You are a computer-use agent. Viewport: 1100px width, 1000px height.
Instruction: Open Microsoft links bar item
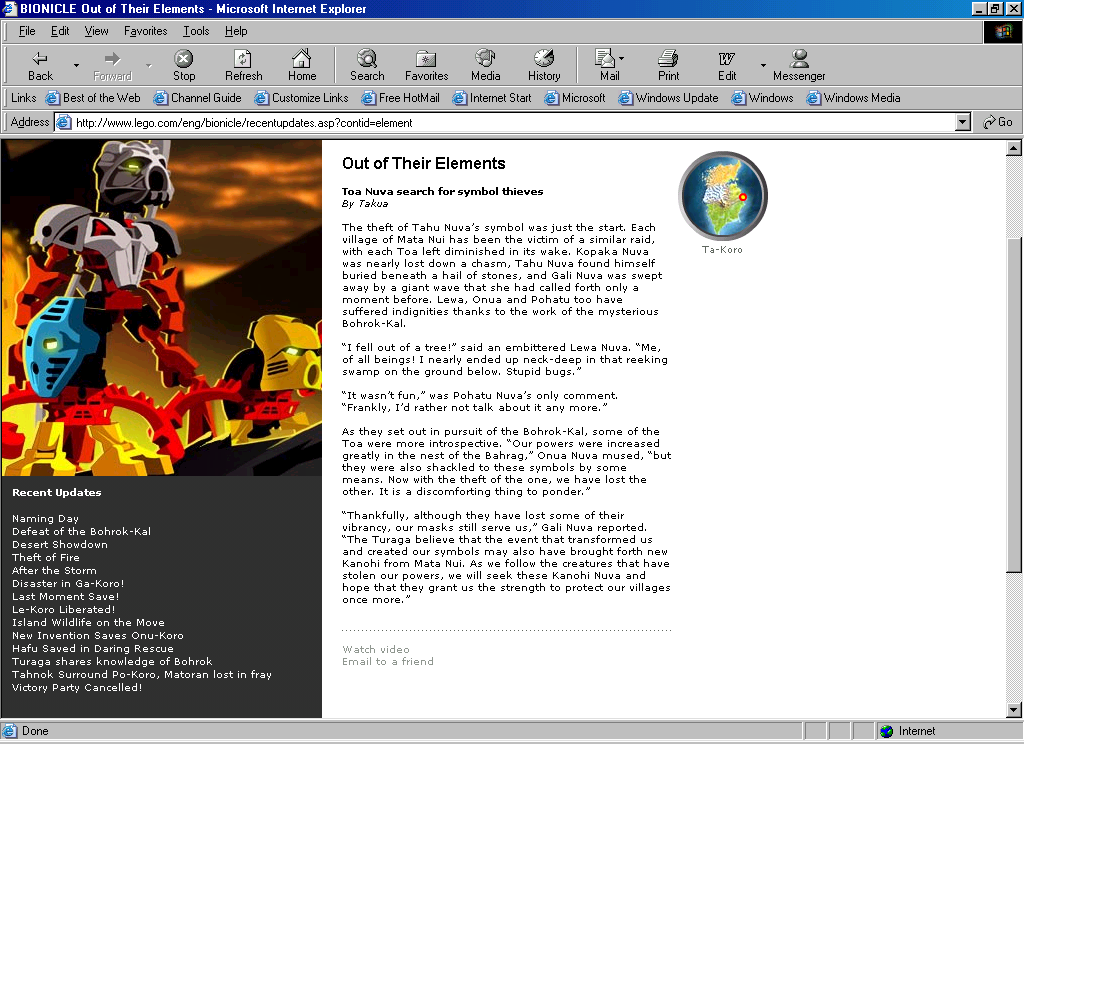click(575, 98)
